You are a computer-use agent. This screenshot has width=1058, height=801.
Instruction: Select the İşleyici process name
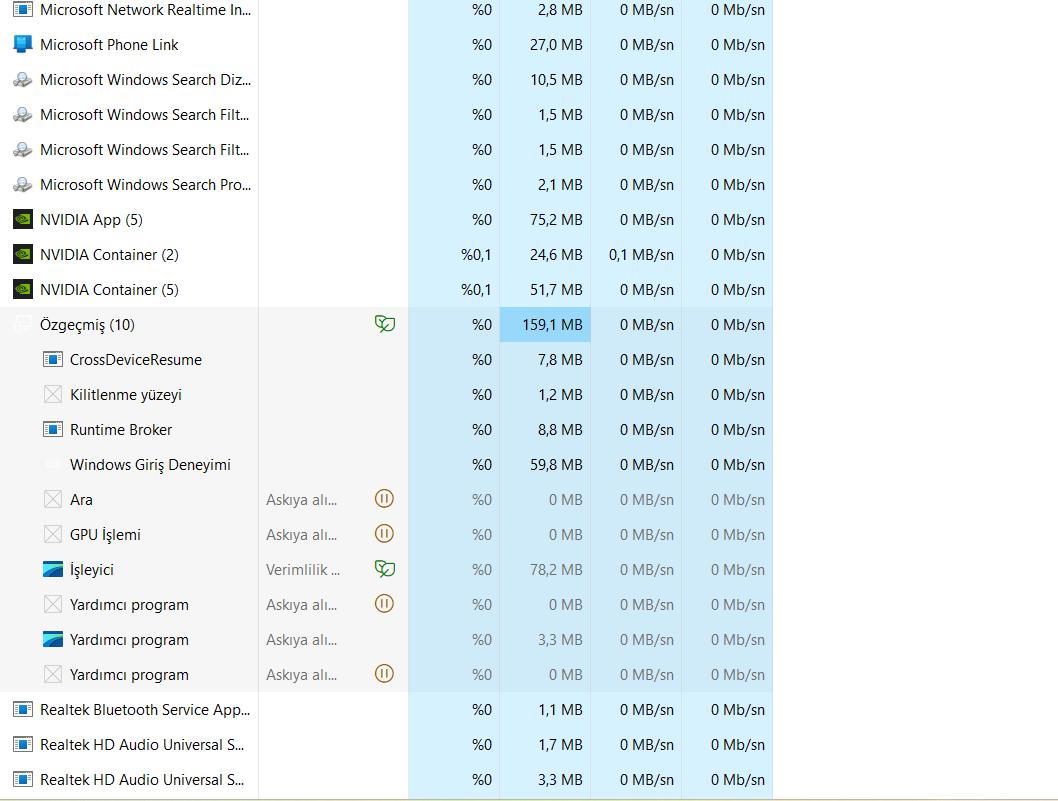click(x=92, y=570)
